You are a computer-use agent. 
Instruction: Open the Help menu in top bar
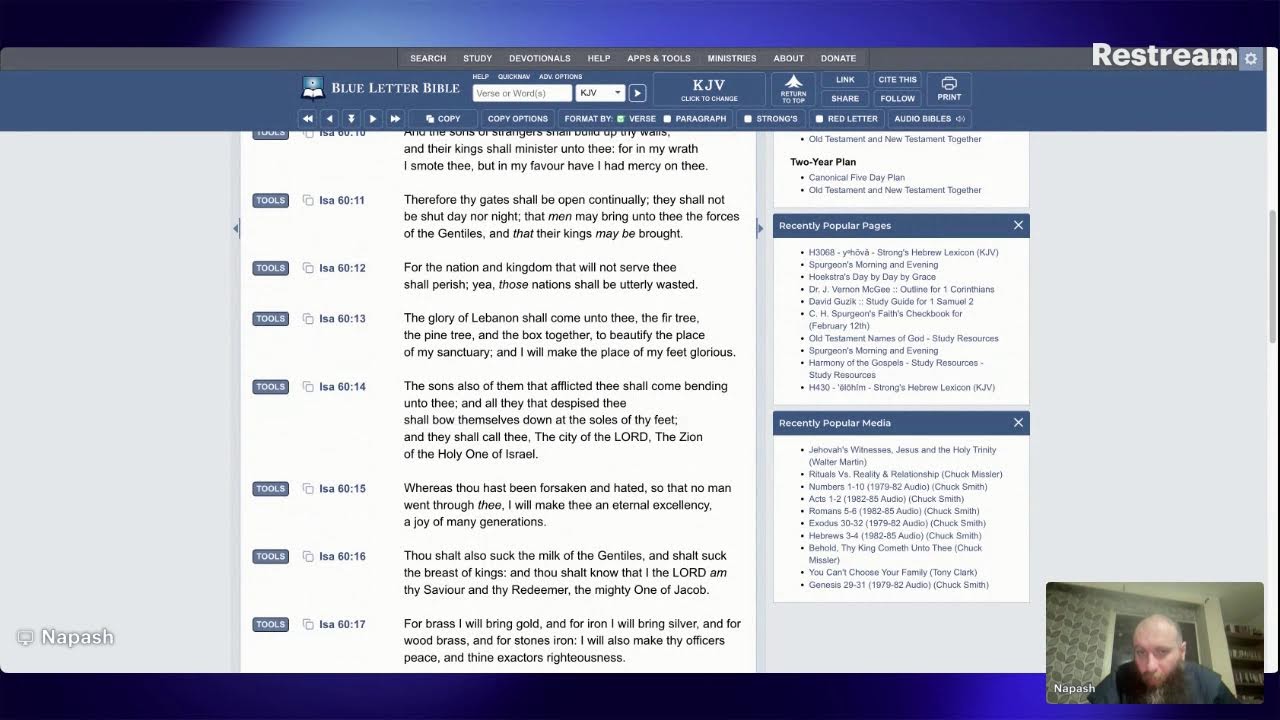pos(599,58)
